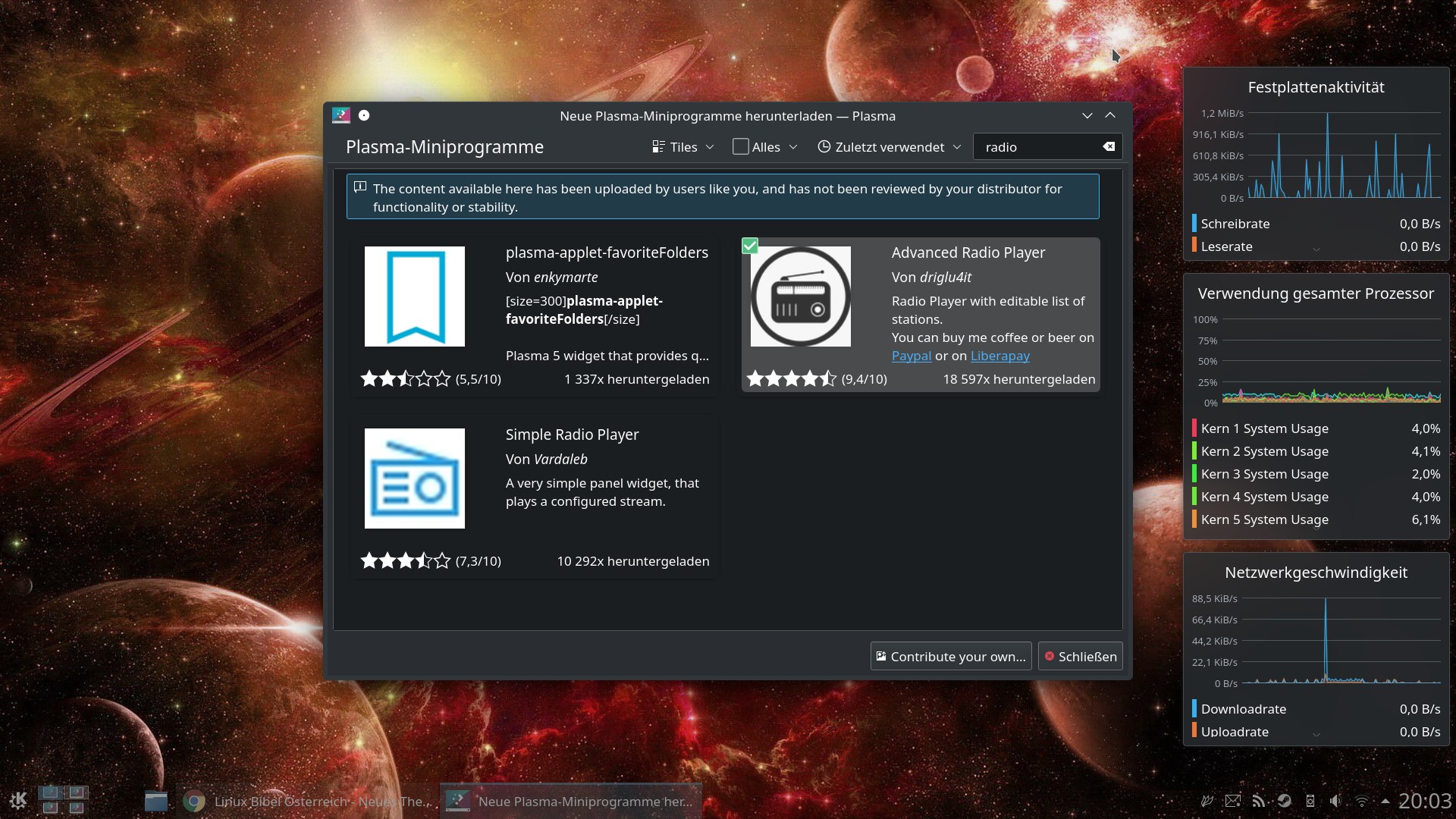This screenshot has width=1456, height=819.
Task: Click the Contribute your own... button
Action: (951, 657)
